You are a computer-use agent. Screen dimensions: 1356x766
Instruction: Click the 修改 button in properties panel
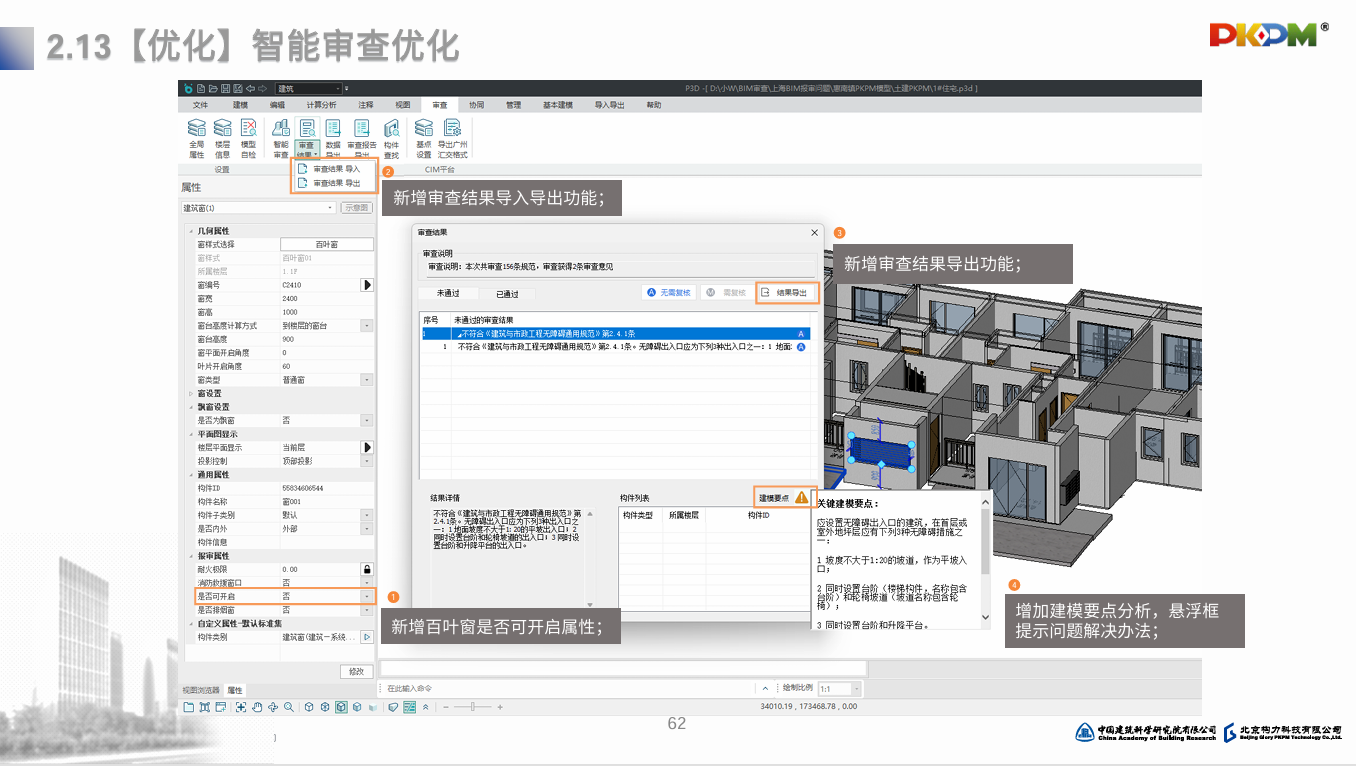(x=356, y=671)
